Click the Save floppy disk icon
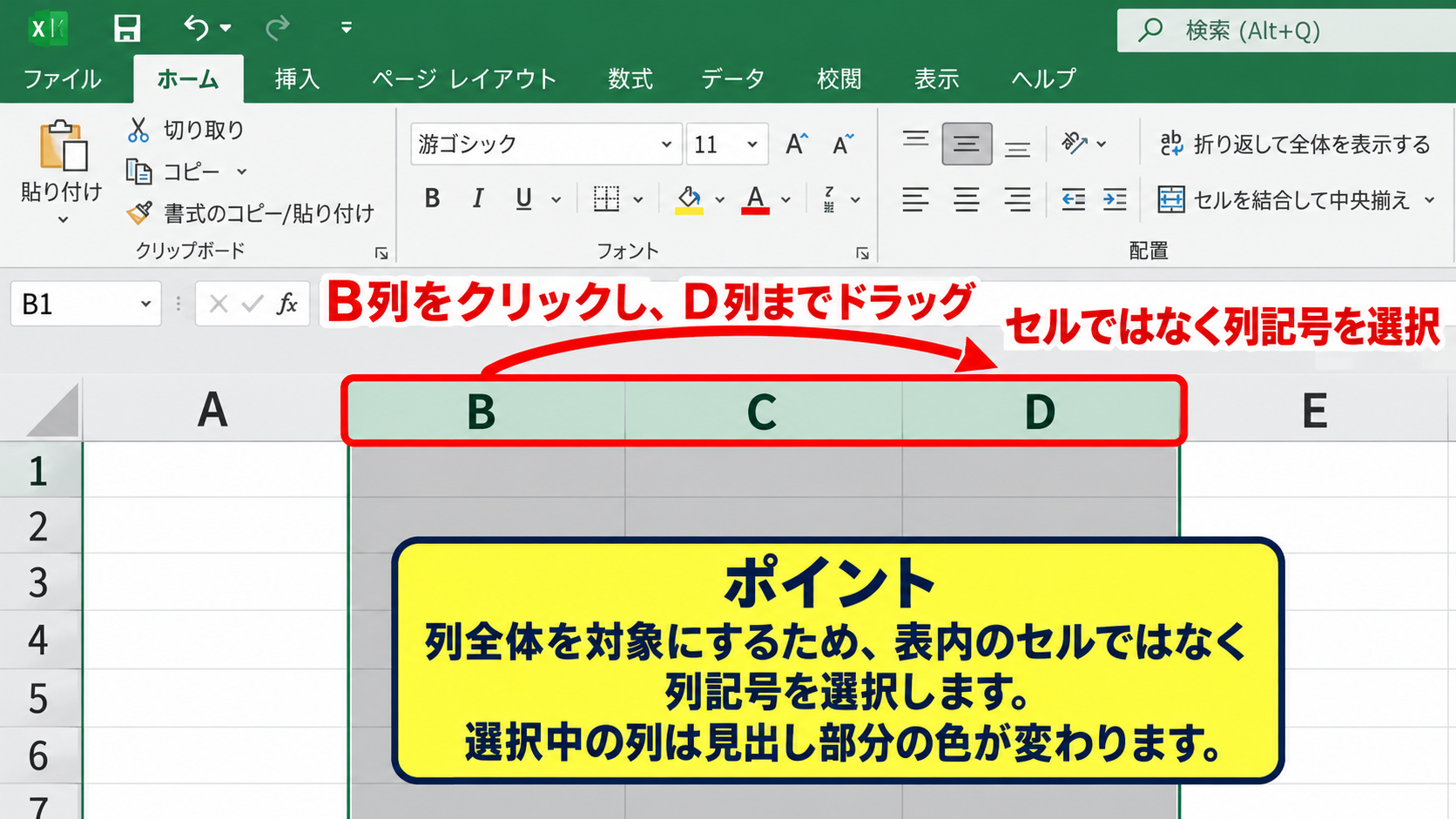 (x=127, y=29)
